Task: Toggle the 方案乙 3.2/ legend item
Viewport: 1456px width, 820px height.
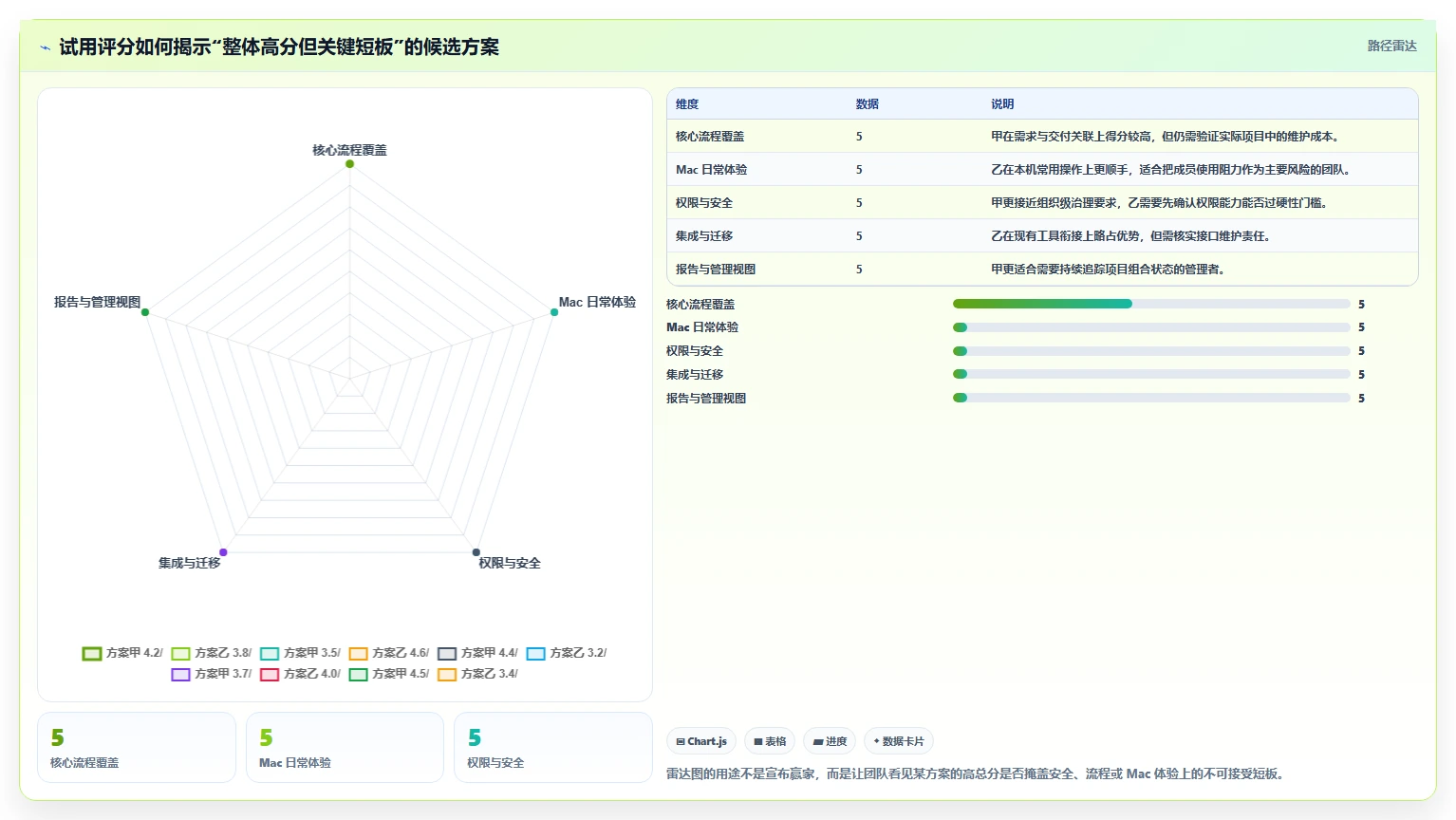Action: click(567, 653)
